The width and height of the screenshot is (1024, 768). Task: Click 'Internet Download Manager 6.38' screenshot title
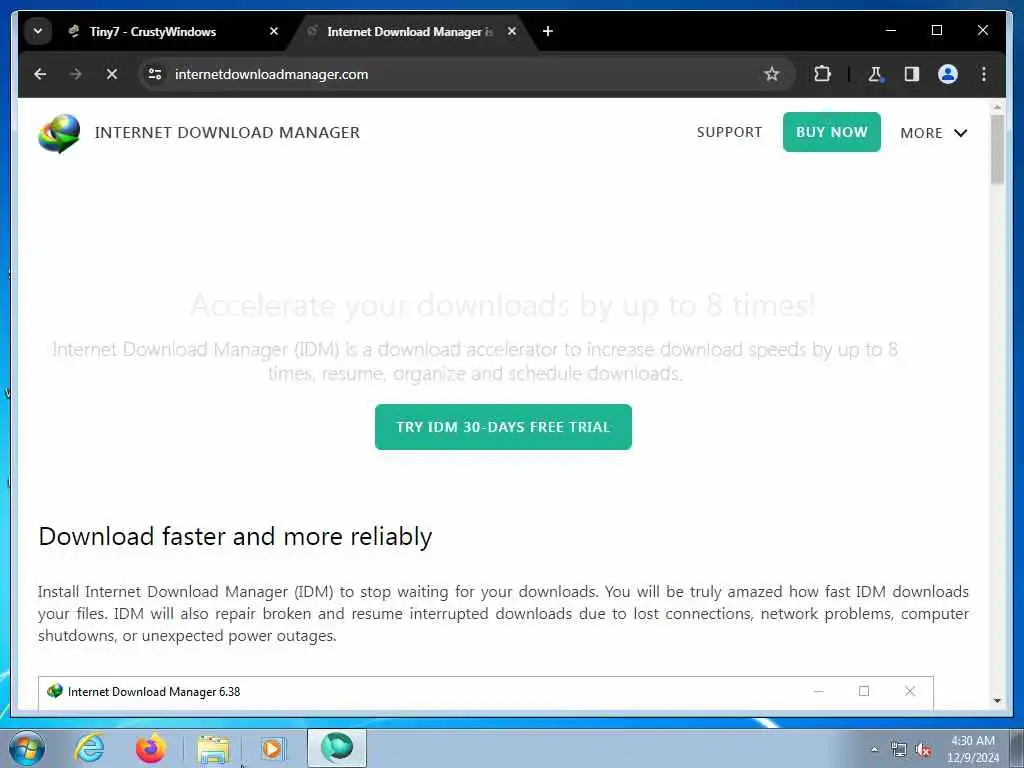154,692
